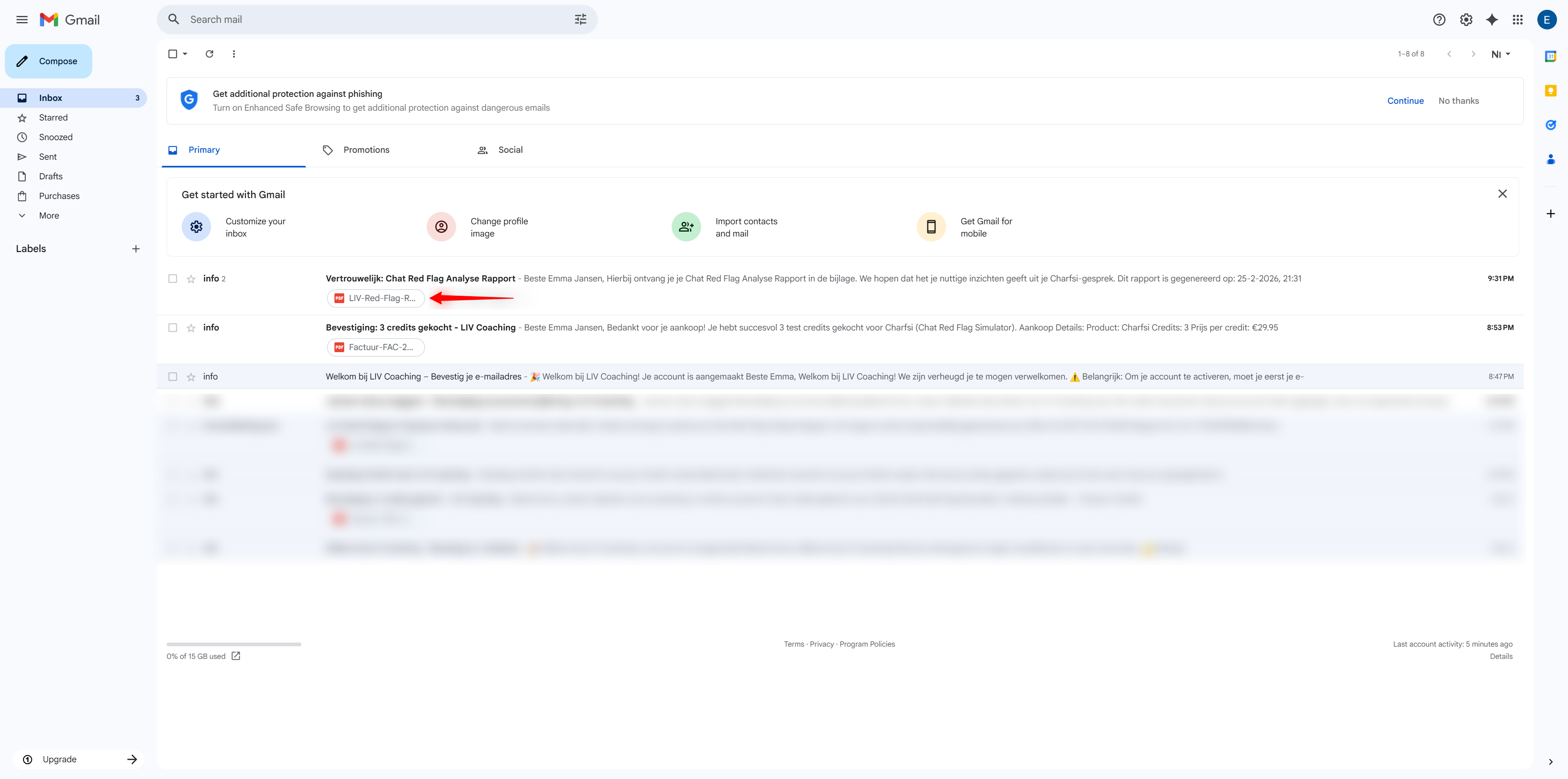This screenshot has height=779, width=1568.
Task: Open the Help menu
Action: coord(1439,20)
